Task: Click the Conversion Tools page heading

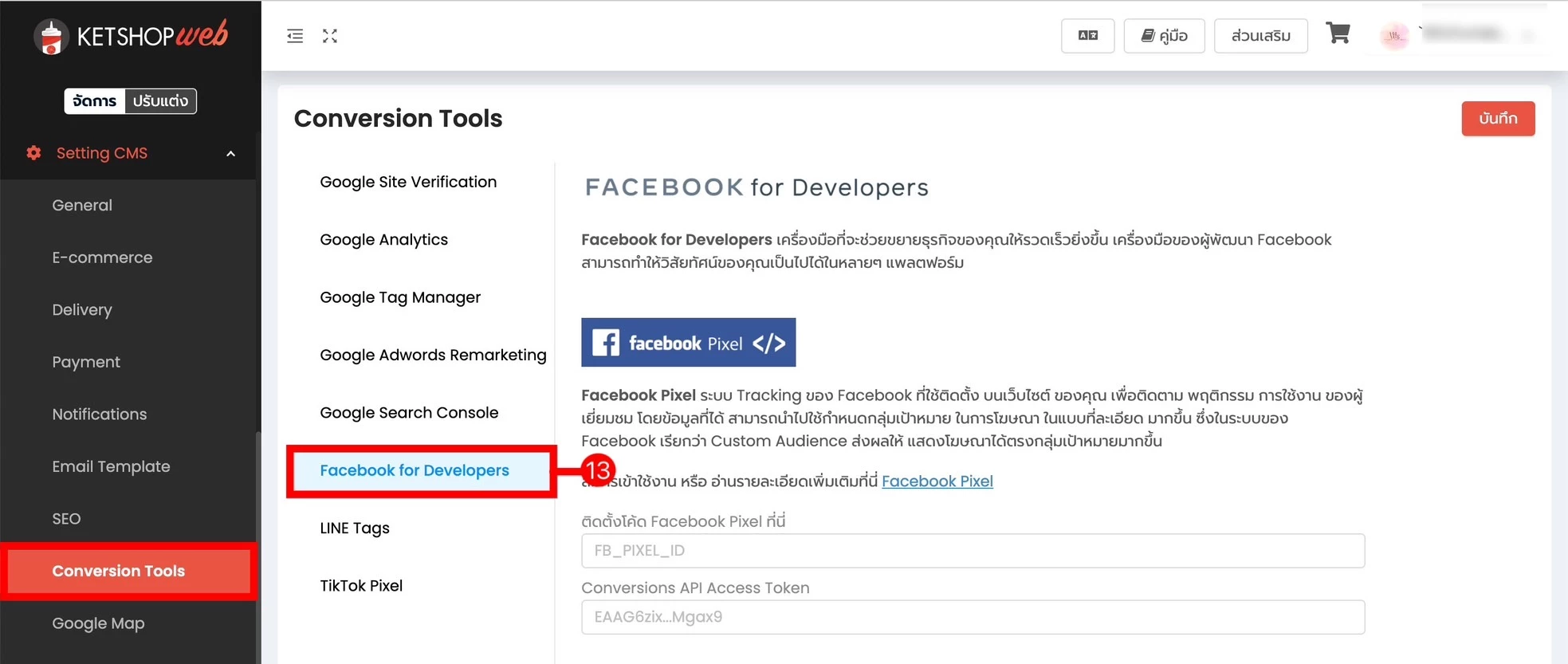Action: [x=398, y=118]
